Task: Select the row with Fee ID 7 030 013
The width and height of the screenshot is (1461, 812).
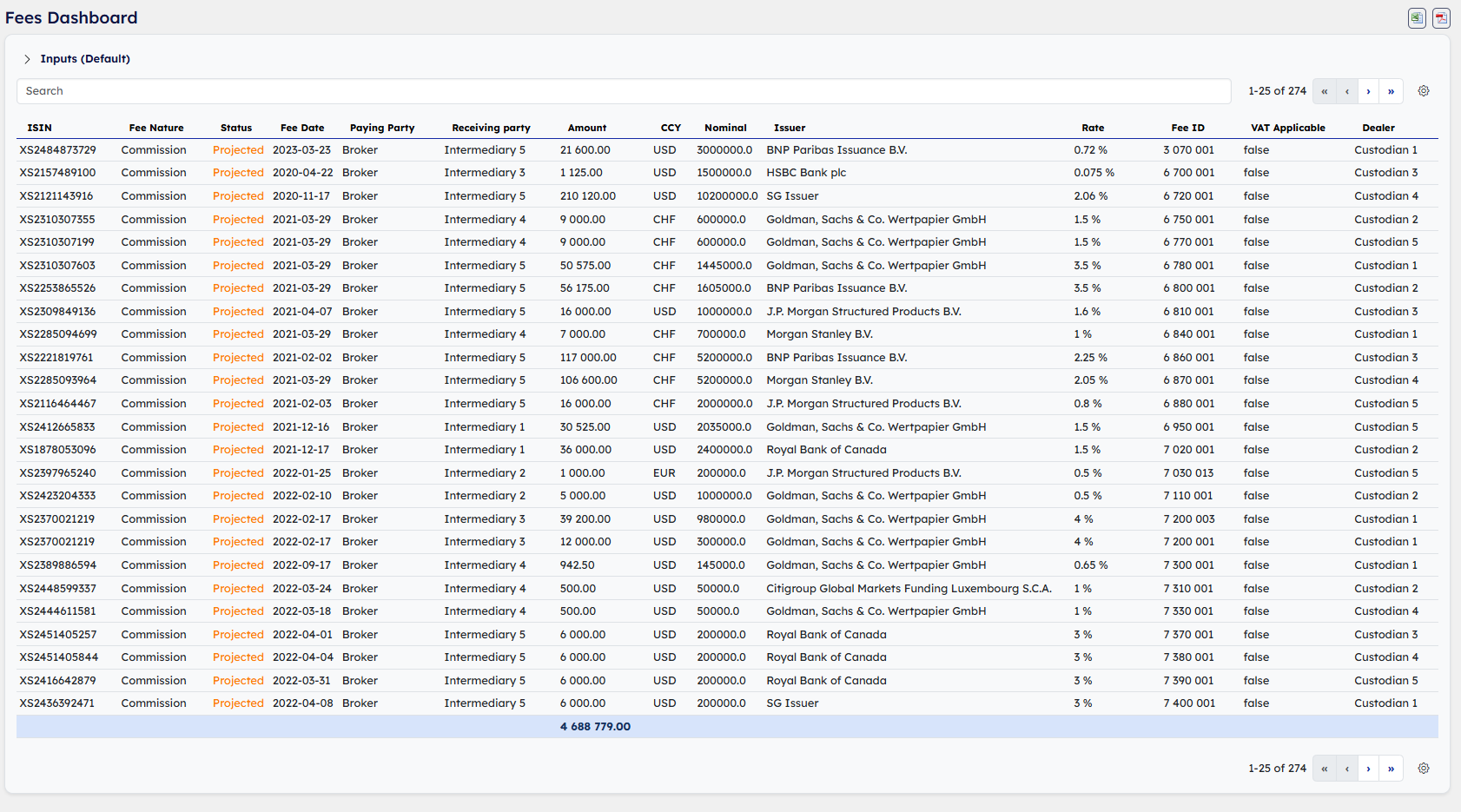Action: pyautogui.click(x=1188, y=473)
